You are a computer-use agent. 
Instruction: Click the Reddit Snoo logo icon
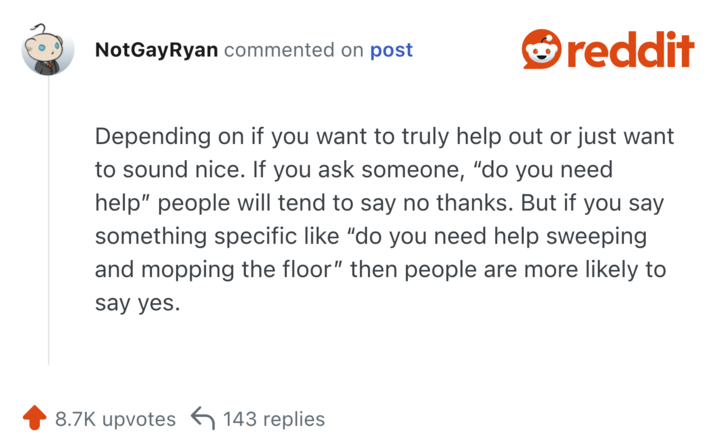(543, 49)
